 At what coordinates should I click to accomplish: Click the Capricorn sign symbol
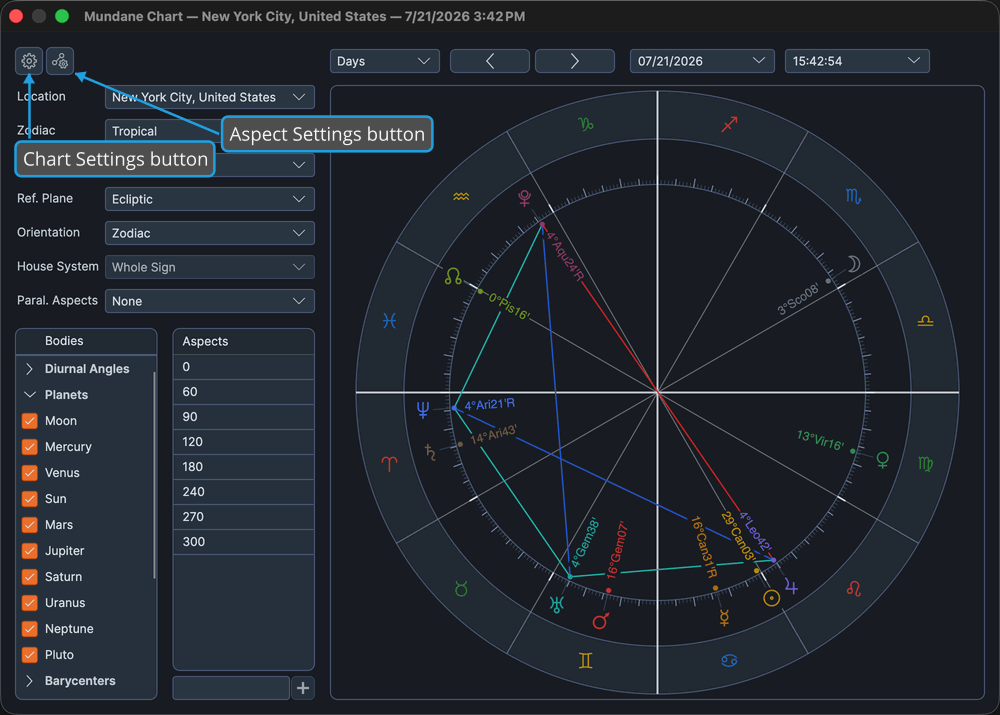585,124
